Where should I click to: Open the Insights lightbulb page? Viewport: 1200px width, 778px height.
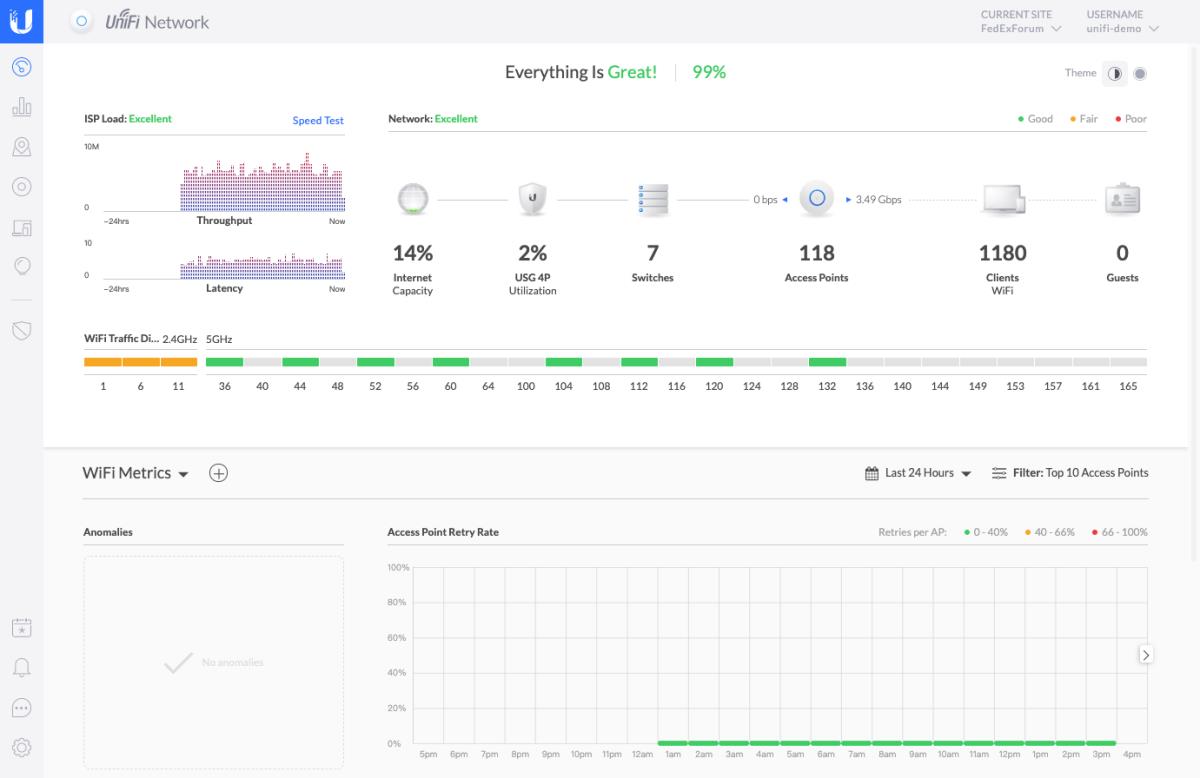(21, 266)
